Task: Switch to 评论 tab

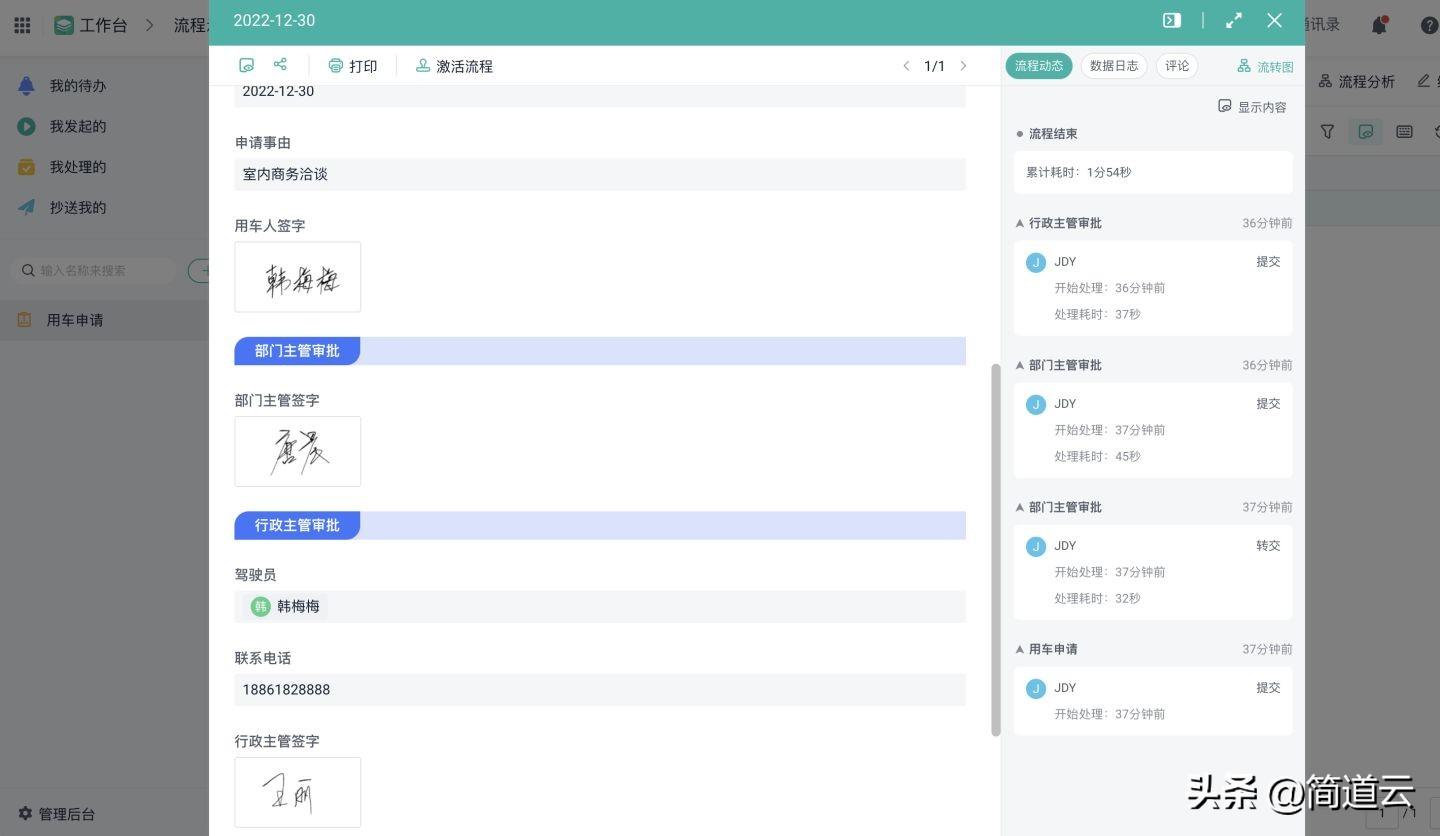Action: click(1177, 66)
